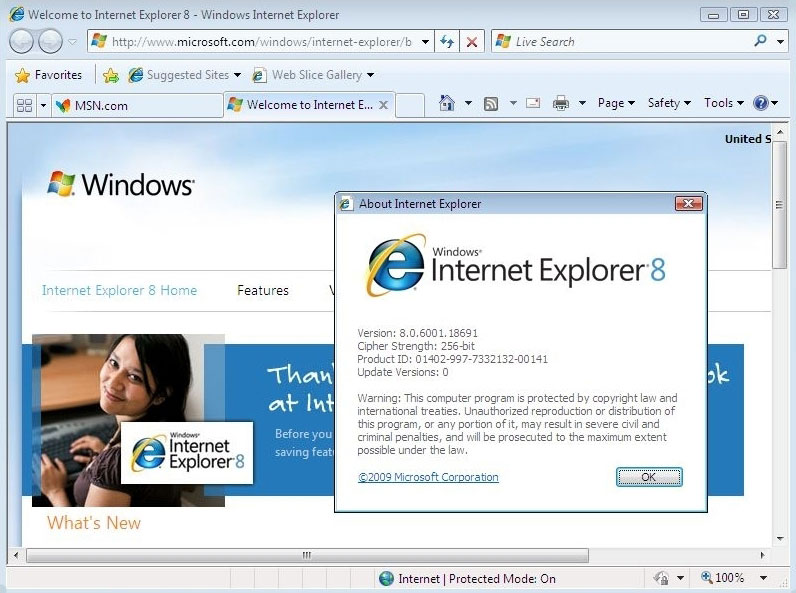Click the large Internet Explorer 8 dialog logo
This screenshot has height=593, width=796.
coord(515,265)
